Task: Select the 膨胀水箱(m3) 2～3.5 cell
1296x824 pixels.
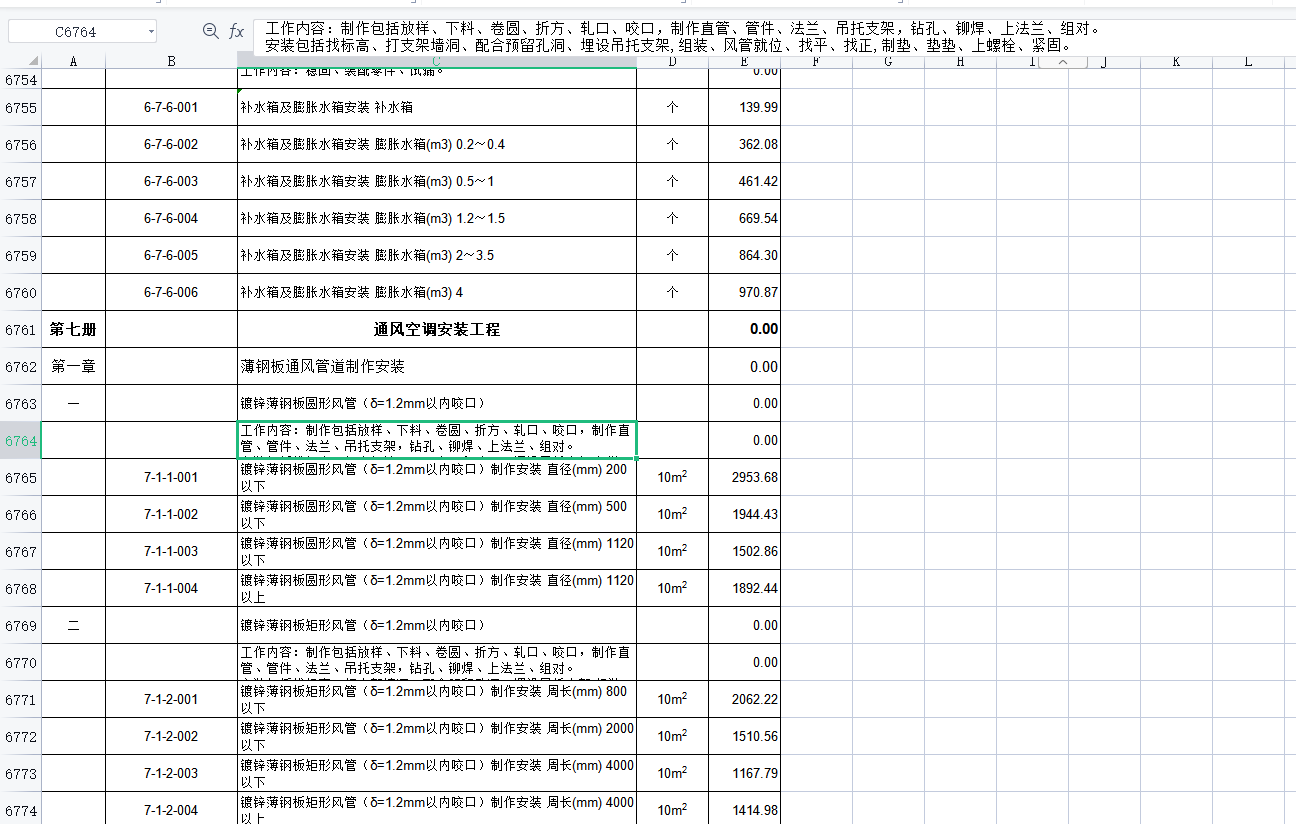Action: [437, 255]
